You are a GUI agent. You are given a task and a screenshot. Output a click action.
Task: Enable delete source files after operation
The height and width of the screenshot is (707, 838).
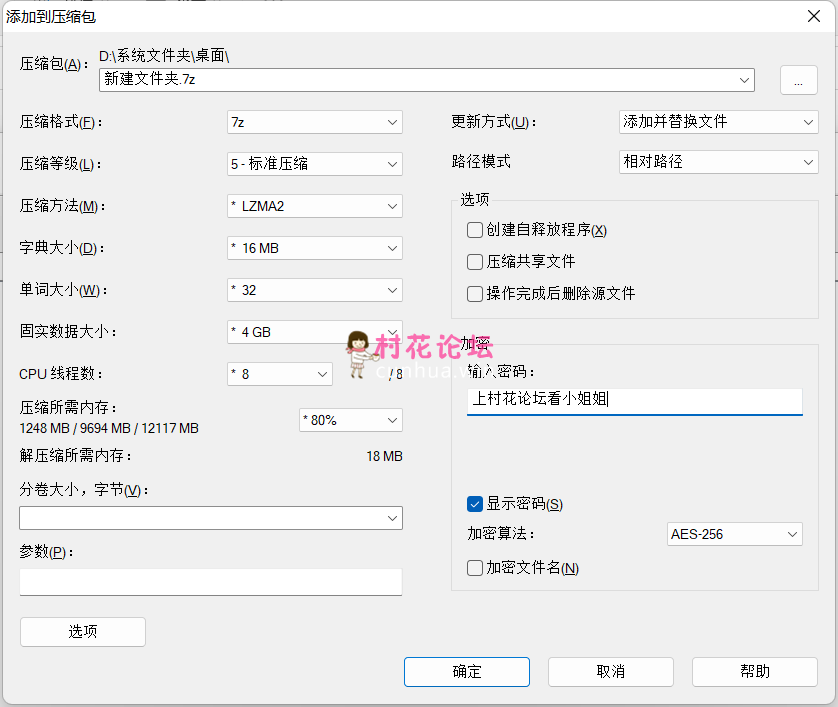coord(475,294)
